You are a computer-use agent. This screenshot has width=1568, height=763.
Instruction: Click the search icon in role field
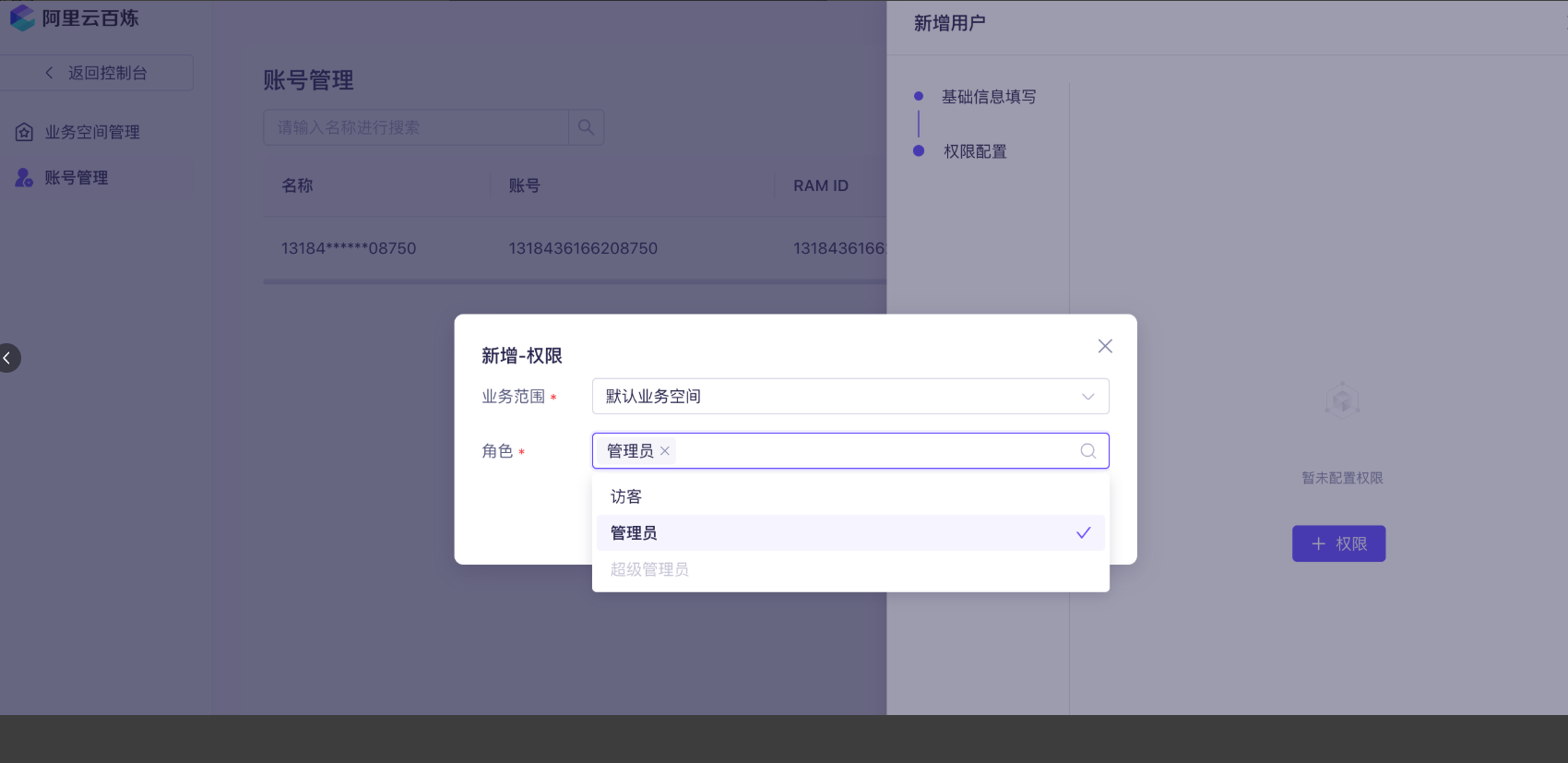(1087, 451)
